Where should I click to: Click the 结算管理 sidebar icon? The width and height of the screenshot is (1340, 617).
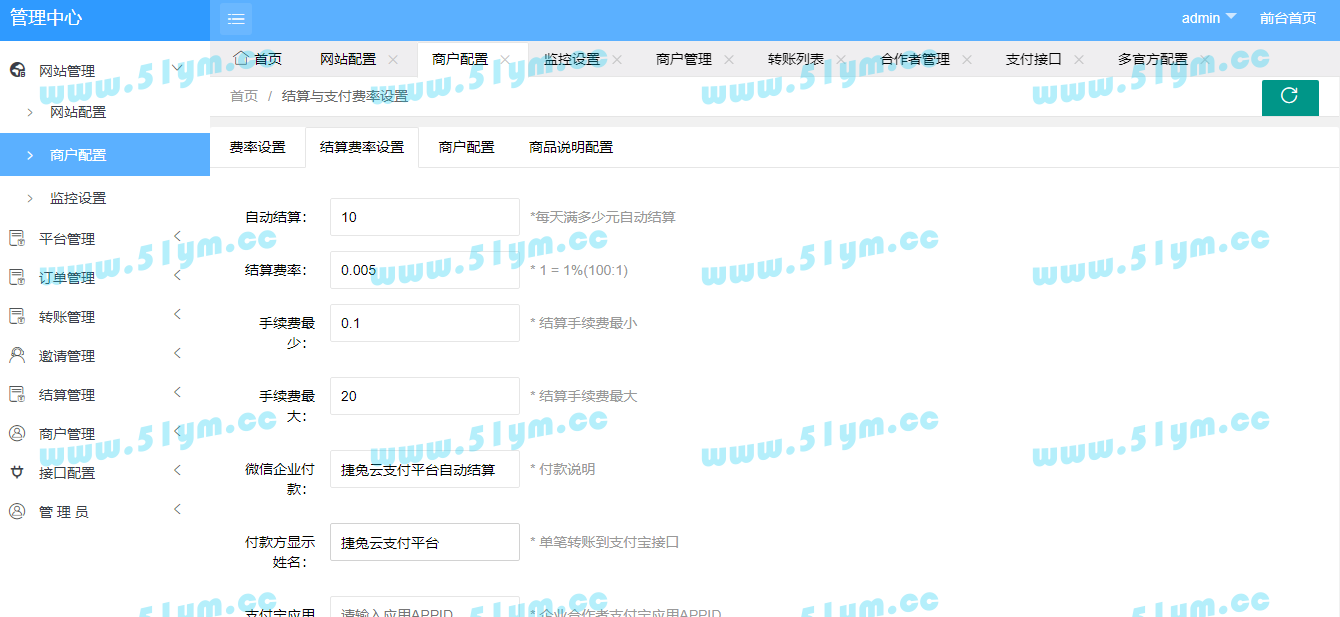[17, 394]
